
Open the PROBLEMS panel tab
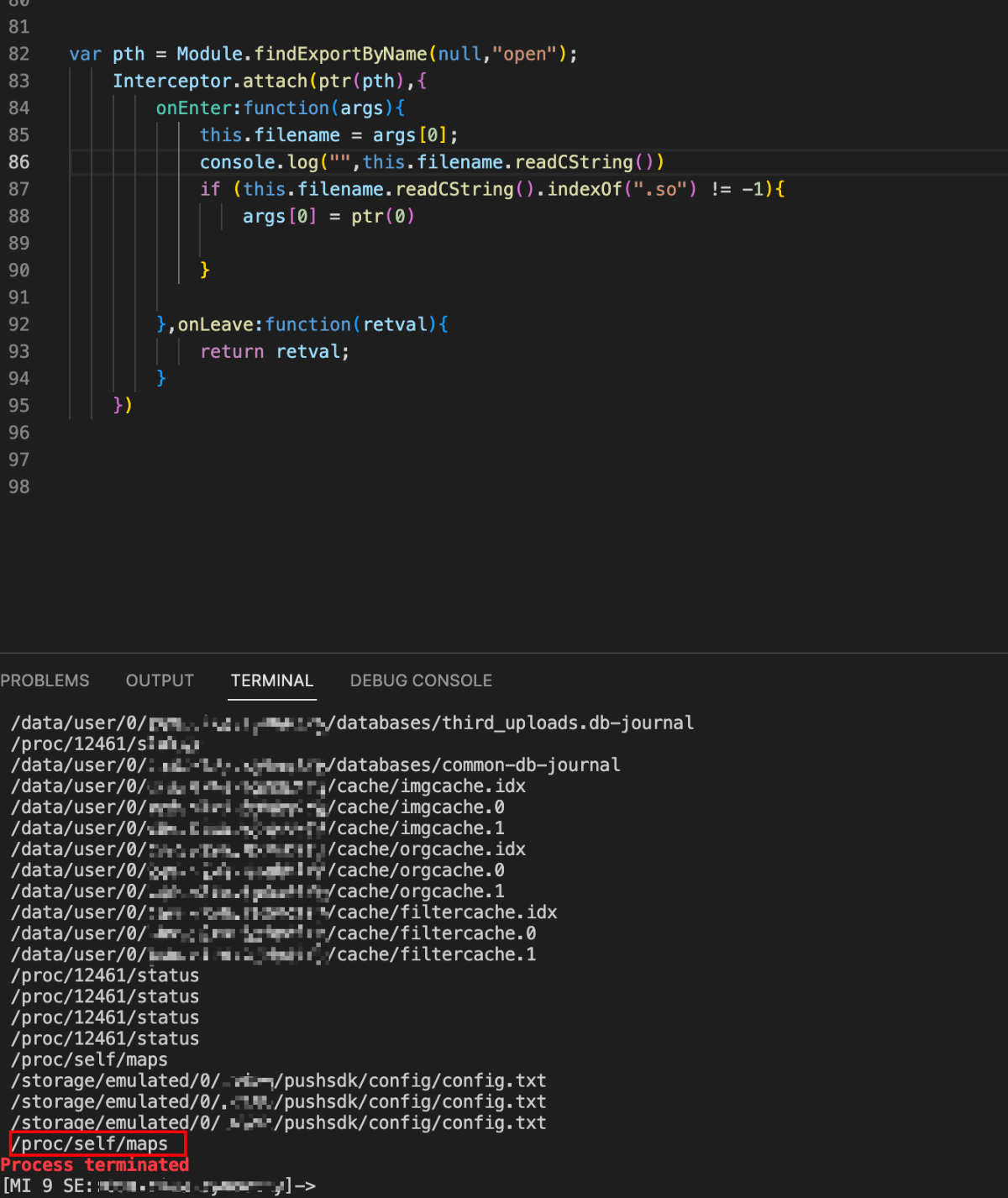(45, 680)
